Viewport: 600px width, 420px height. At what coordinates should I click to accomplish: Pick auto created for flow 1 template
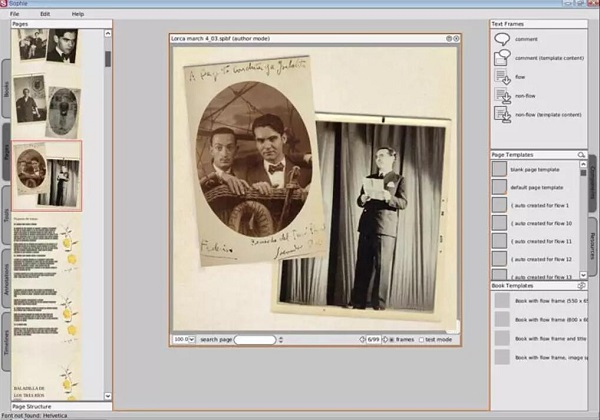pos(536,205)
